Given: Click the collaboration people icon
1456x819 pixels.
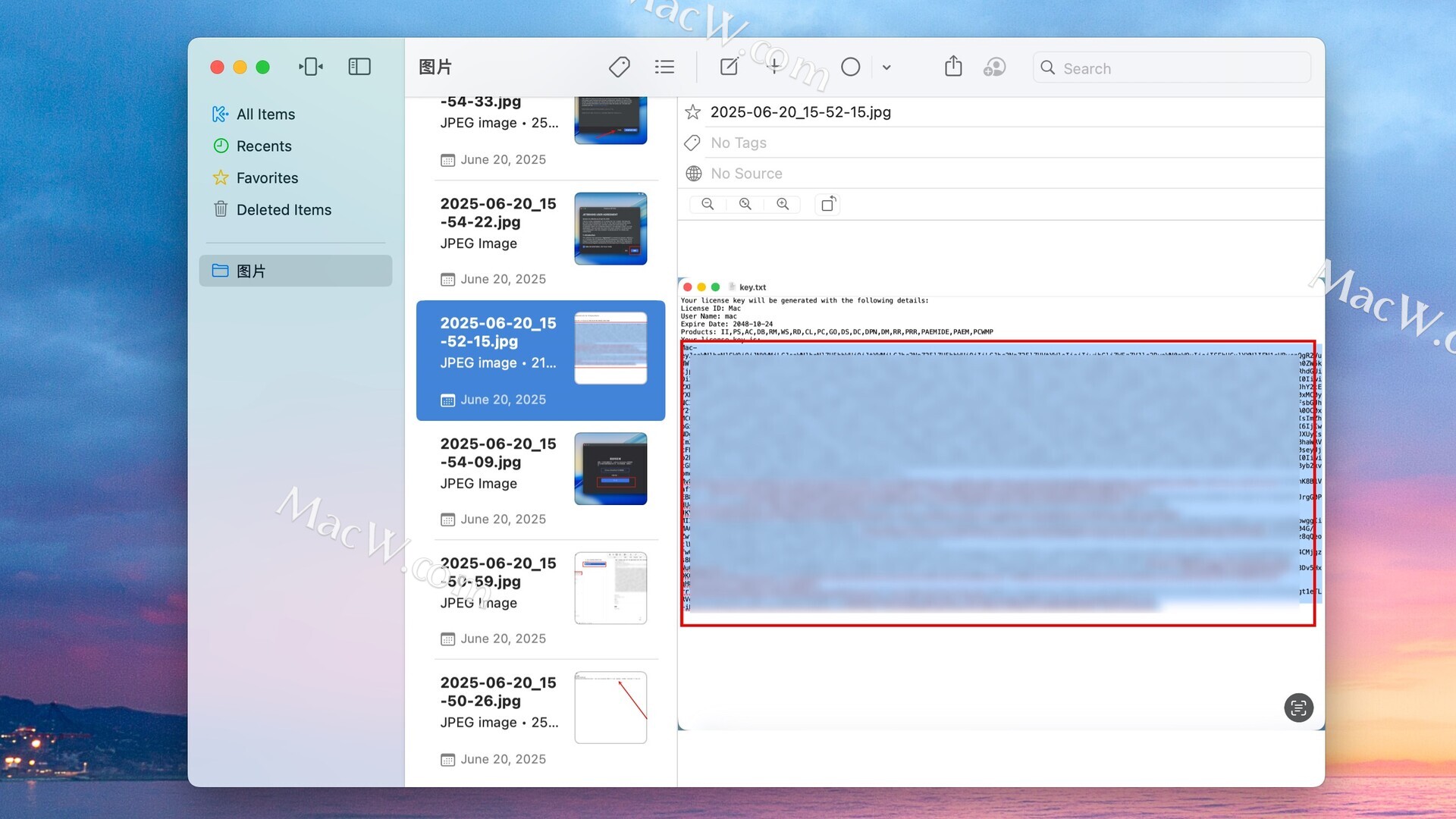Looking at the screenshot, I should coord(994,67).
